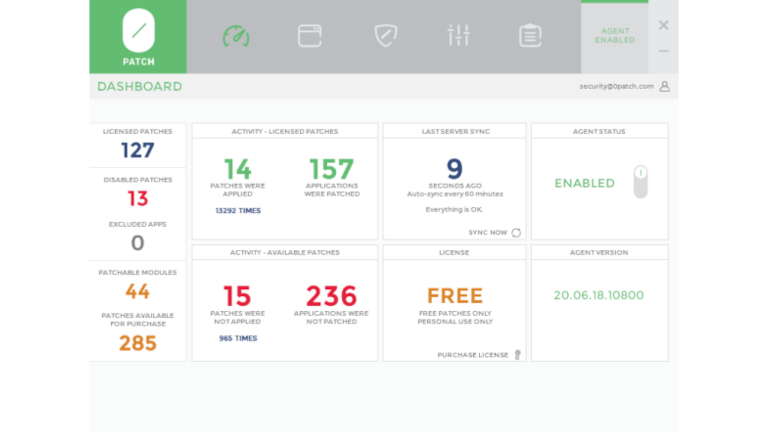Open the patches shield icon
Viewport: 768px width, 432px height.
point(385,36)
